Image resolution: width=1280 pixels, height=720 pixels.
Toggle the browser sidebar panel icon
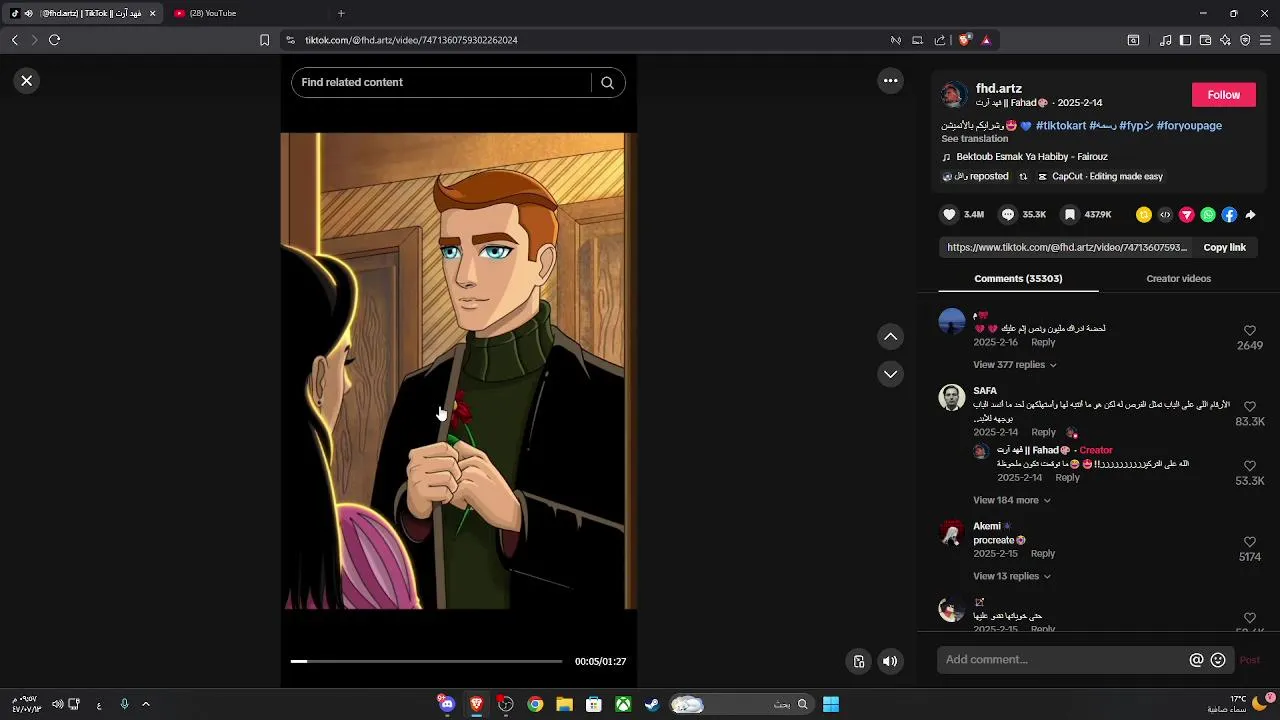tap(1185, 40)
